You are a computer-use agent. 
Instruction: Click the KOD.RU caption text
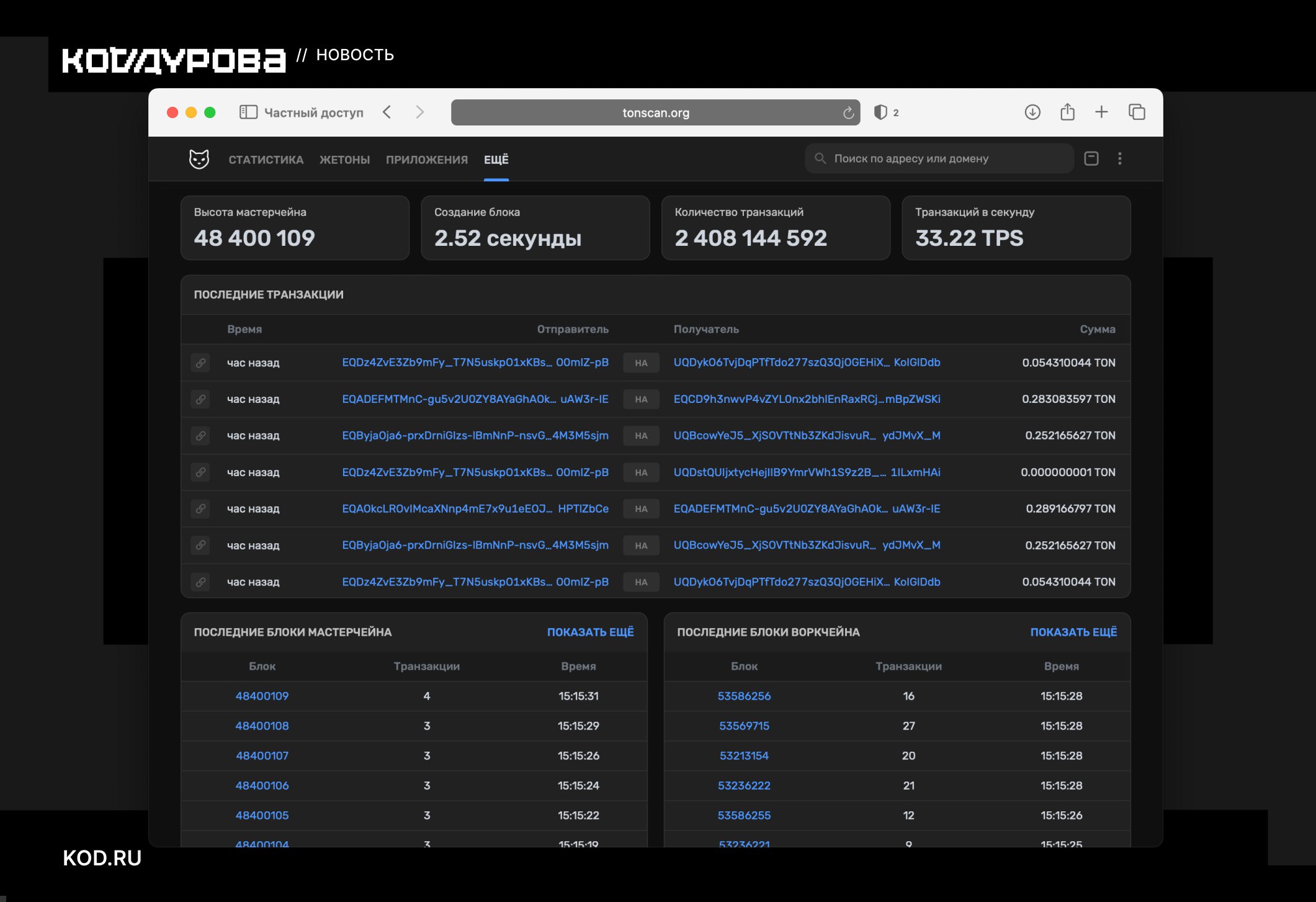pos(102,858)
